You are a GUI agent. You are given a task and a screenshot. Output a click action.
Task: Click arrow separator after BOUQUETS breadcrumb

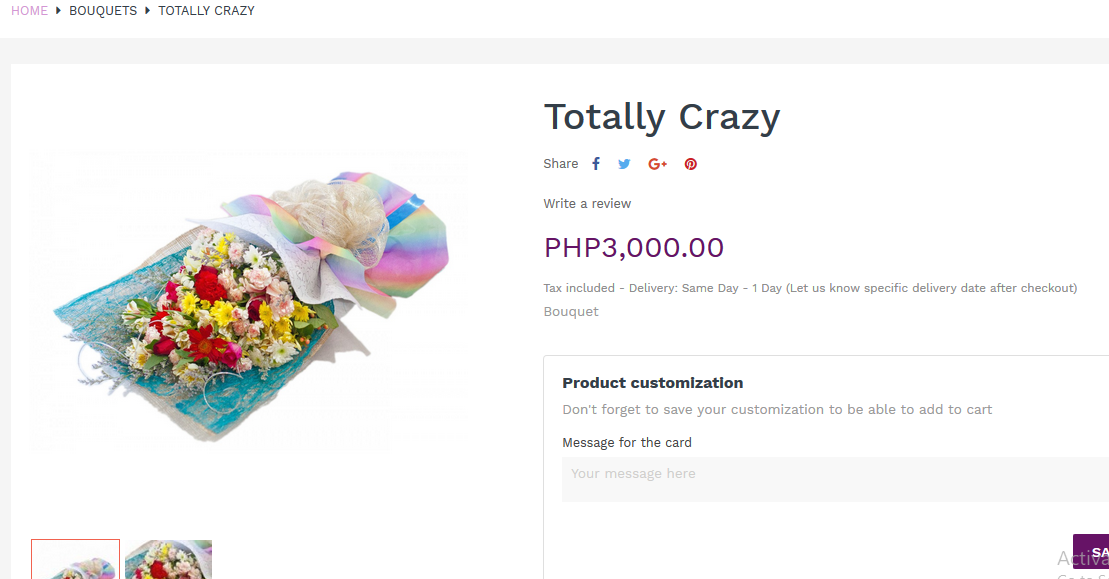click(x=148, y=11)
